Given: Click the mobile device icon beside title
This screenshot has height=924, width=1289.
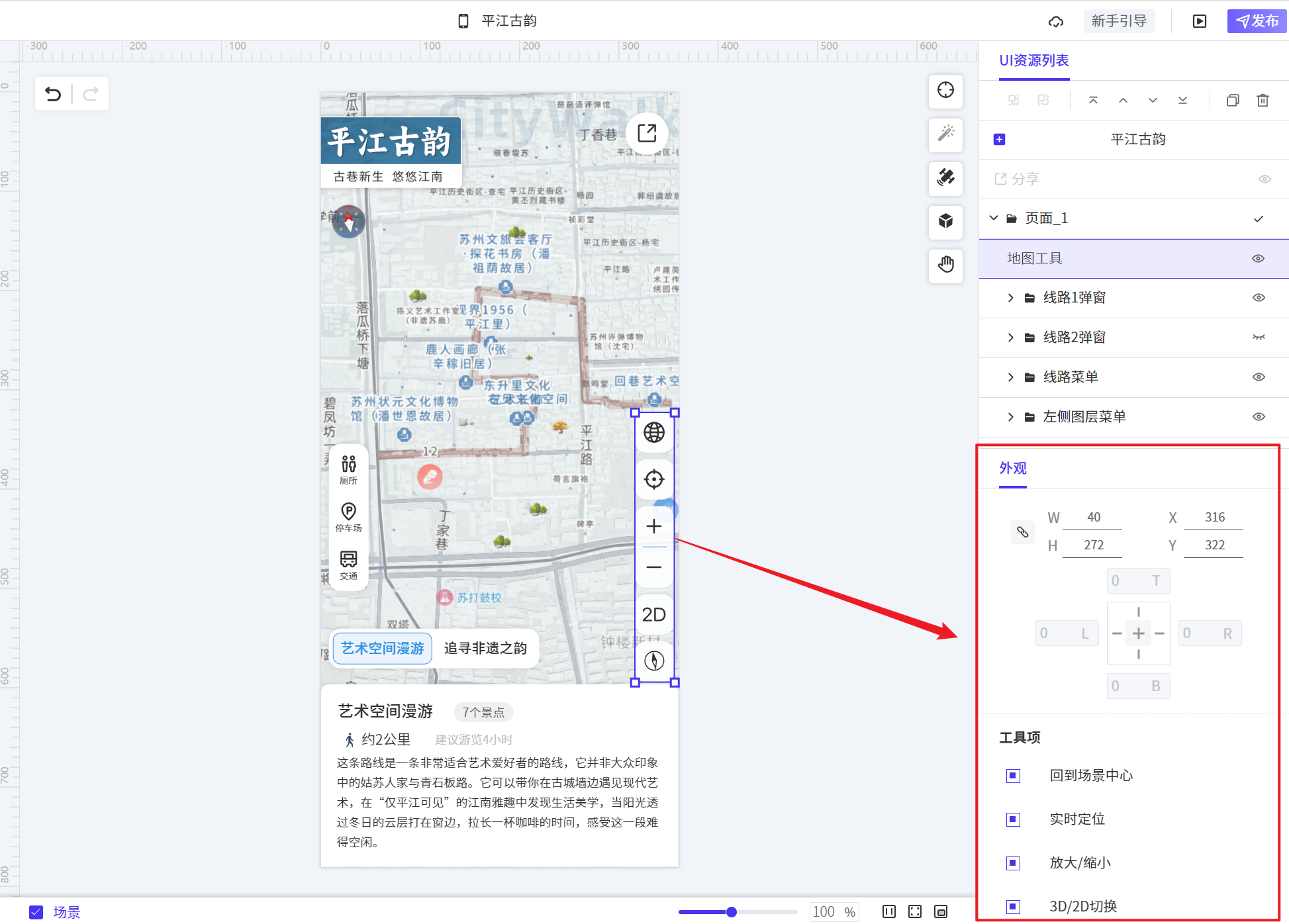Looking at the screenshot, I should [x=463, y=21].
